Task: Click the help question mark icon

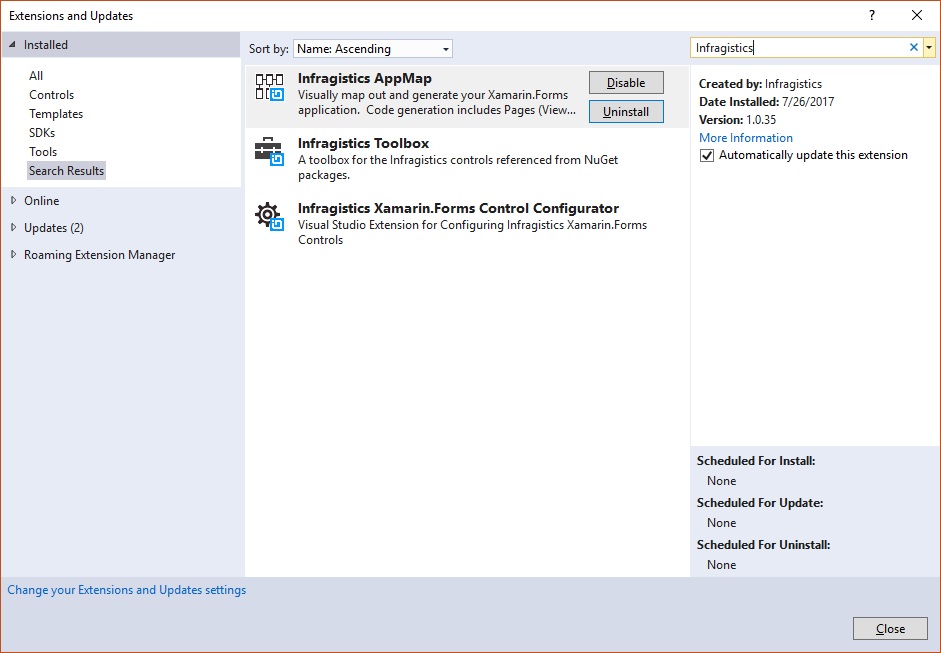Action: pos(872,15)
